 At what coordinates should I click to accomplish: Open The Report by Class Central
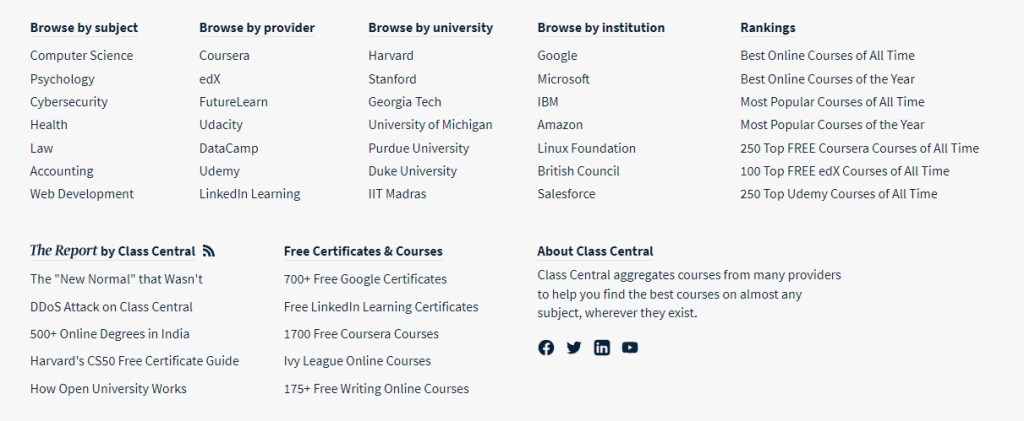(x=112, y=251)
